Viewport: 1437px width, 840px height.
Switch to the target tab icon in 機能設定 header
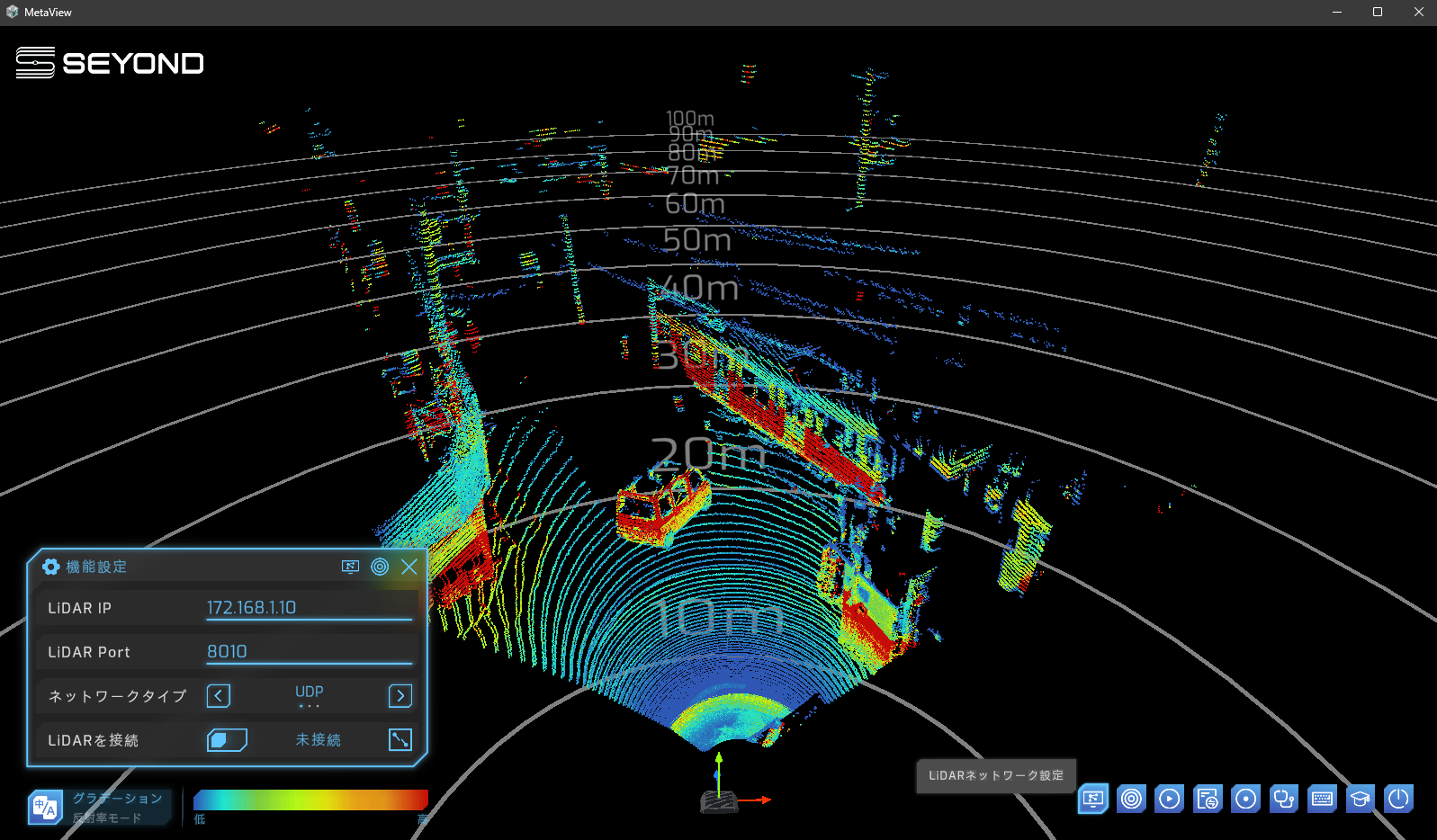pos(380,567)
